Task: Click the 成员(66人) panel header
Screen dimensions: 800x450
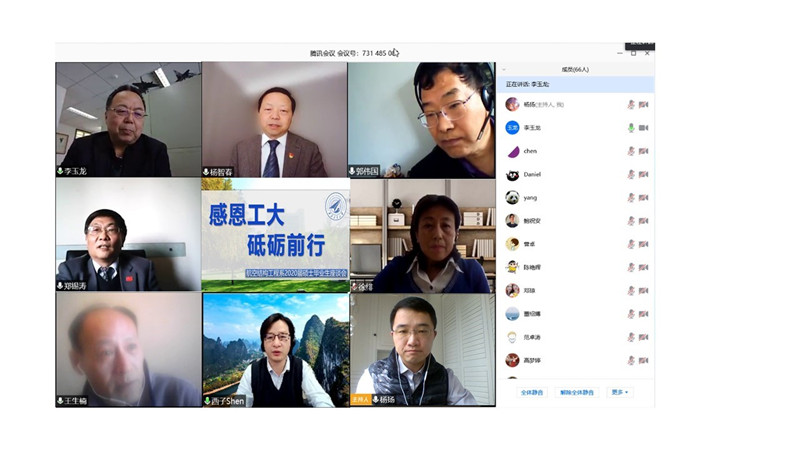Action: click(574, 70)
